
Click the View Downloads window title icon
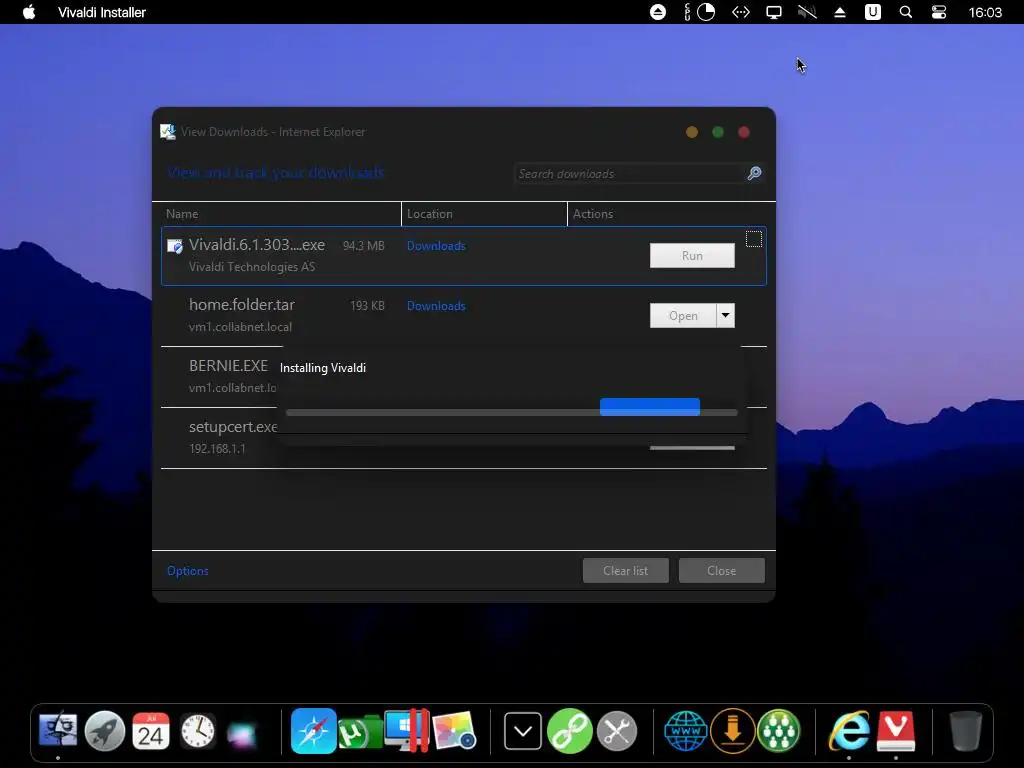[168, 132]
